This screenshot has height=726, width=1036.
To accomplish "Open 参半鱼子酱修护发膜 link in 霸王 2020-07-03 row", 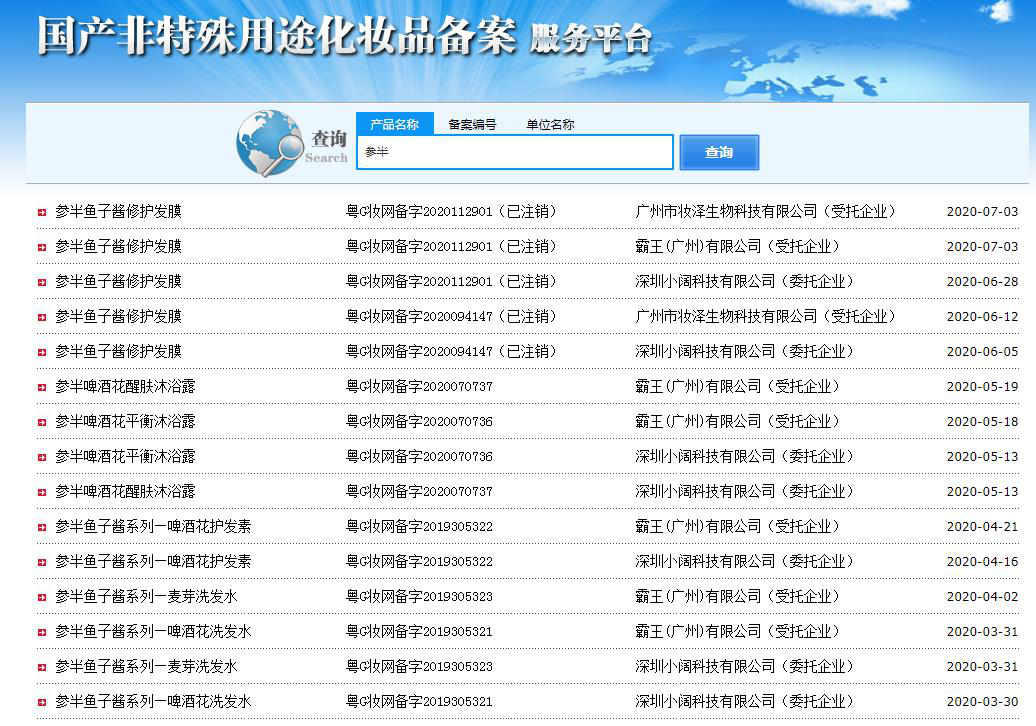I will (118, 246).
